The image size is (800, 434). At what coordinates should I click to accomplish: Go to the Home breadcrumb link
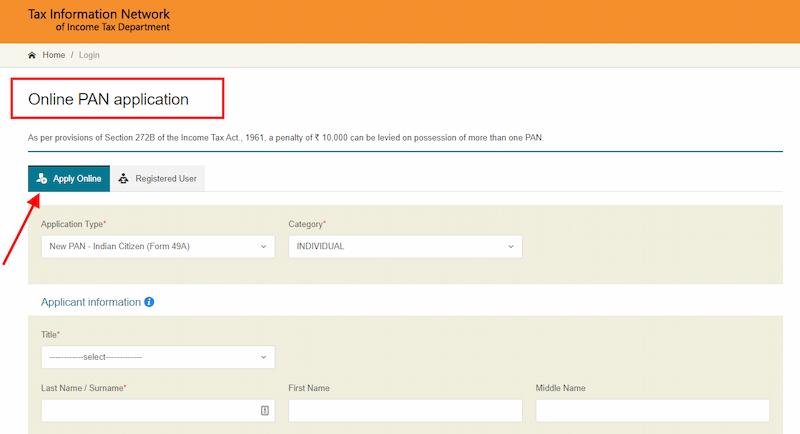click(53, 55)
